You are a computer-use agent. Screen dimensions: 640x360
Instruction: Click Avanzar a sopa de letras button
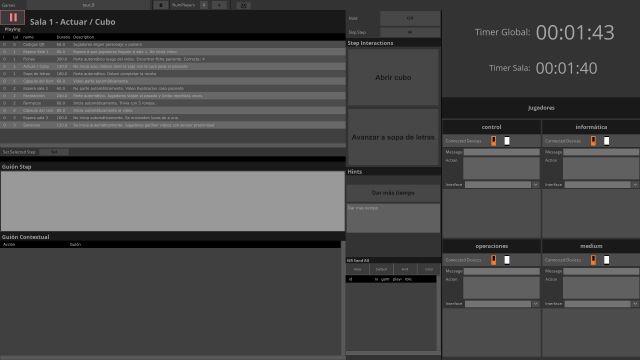[393, 137]
